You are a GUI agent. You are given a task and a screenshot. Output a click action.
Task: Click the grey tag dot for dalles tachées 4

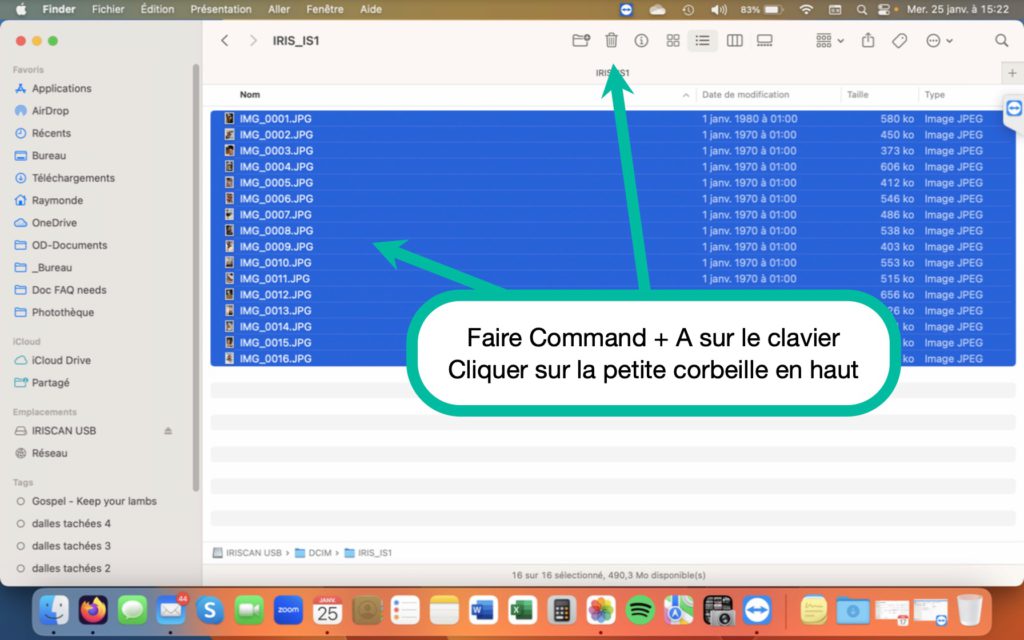coord(21,524)
